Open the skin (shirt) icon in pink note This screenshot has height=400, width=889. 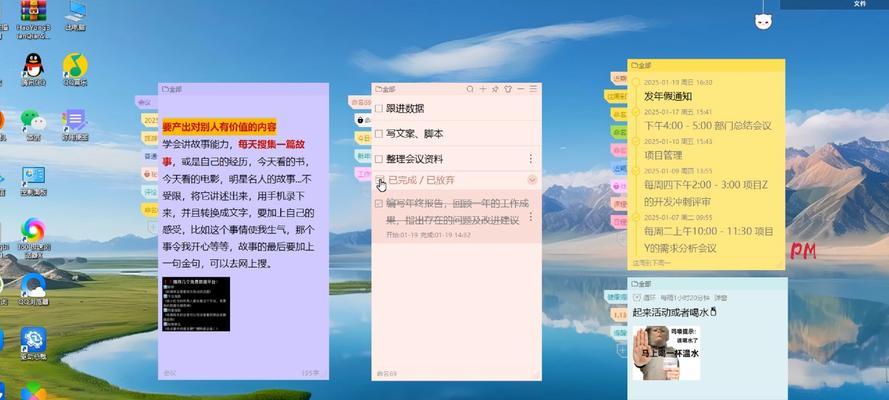[x=508, y=90]
